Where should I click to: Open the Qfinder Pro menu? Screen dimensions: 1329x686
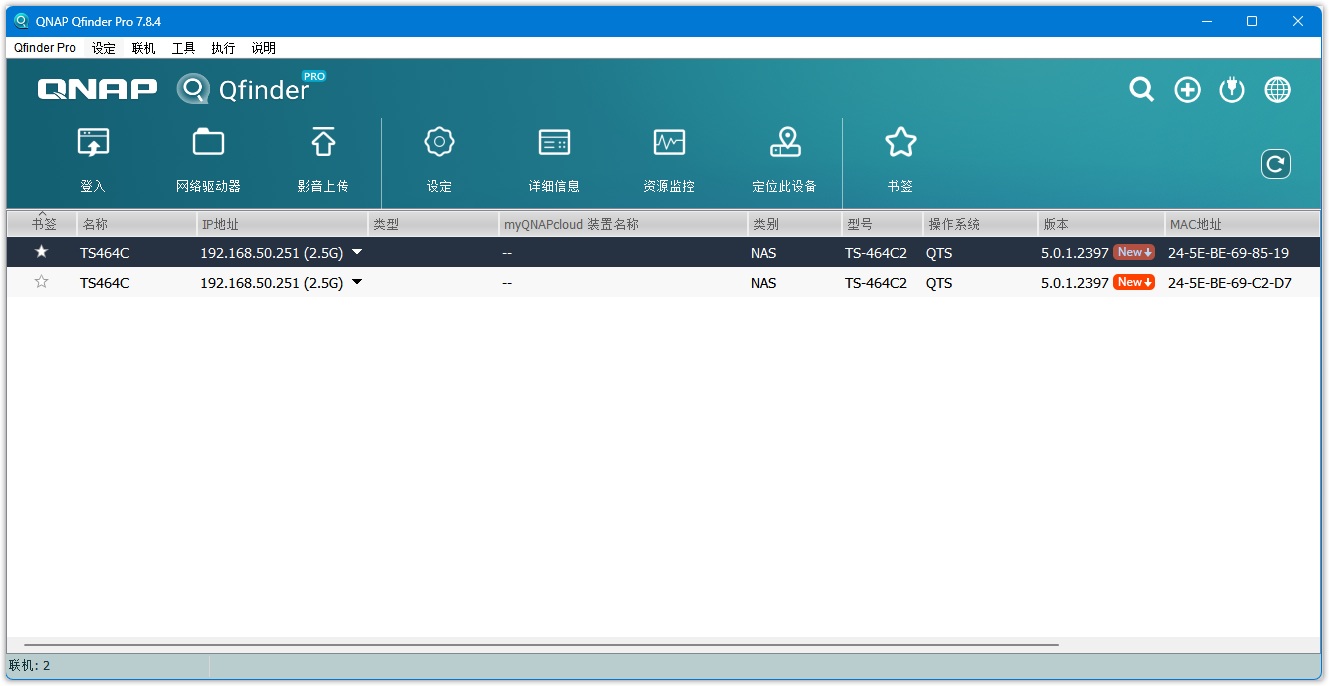pos(45,48)
